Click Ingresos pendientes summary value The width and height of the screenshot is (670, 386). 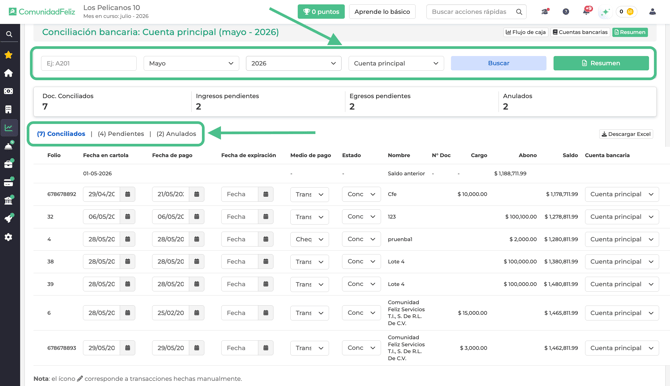(x=199, y=107)
